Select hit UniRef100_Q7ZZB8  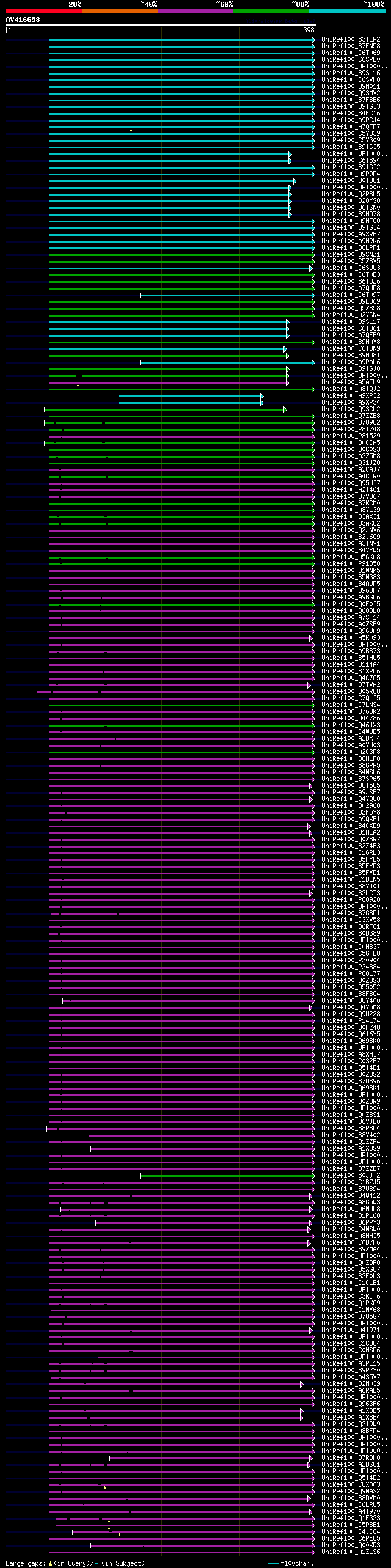pyautogui.click(x=351, y=416)
